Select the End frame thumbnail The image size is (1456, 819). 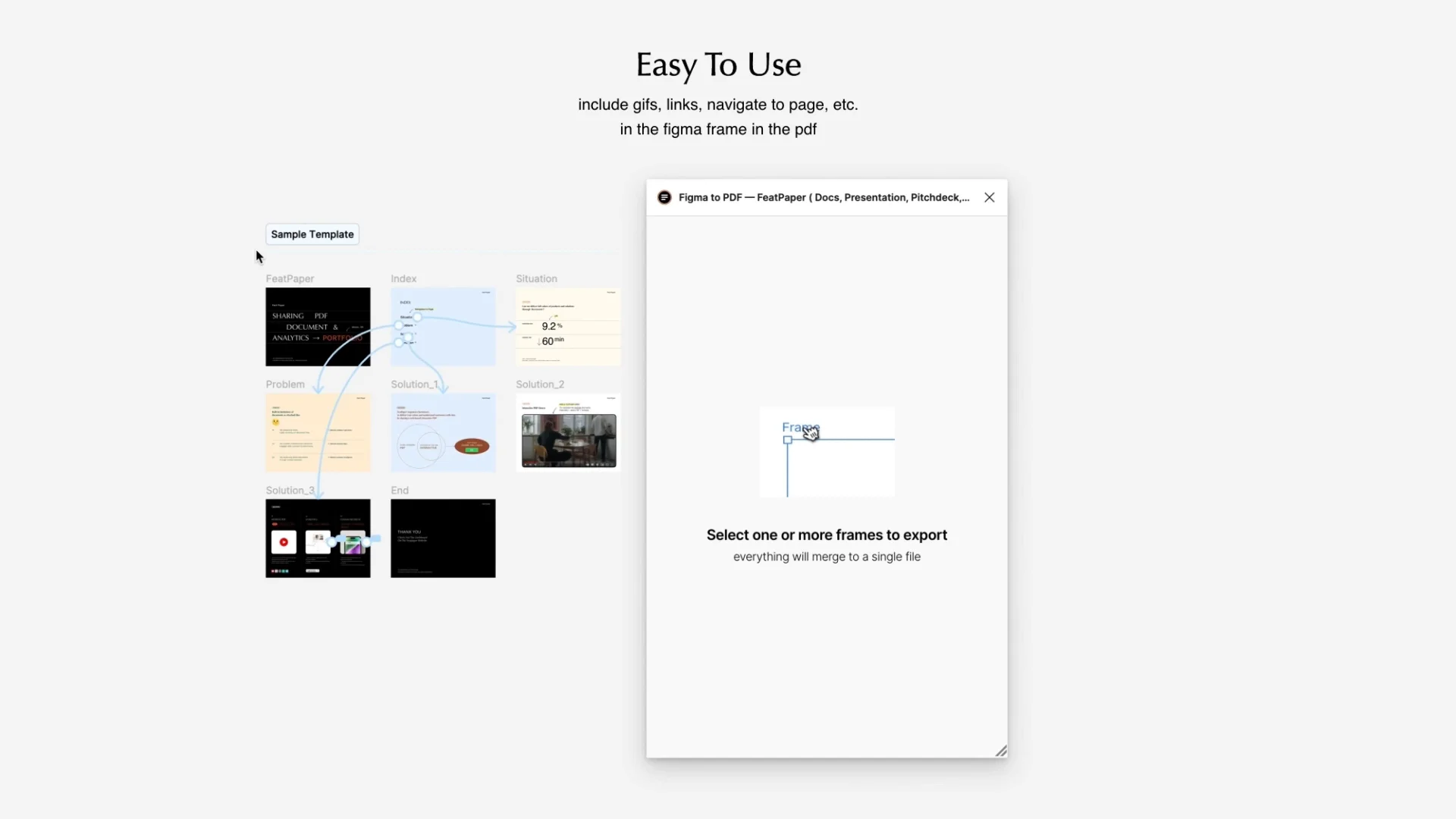(443, 538)
